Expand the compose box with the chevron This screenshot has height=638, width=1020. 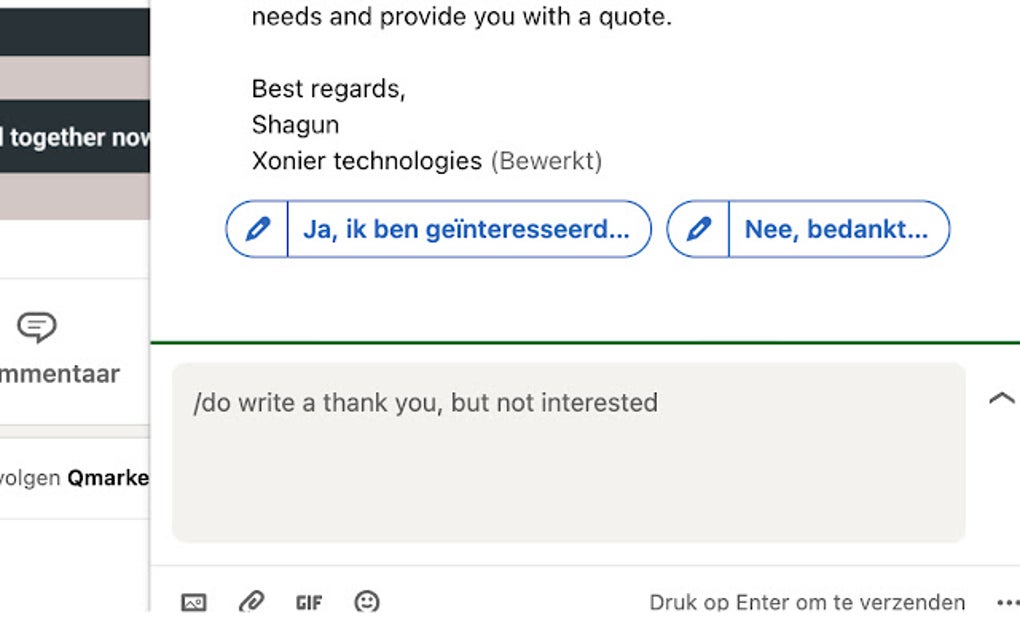click(x=1001, y=398)
